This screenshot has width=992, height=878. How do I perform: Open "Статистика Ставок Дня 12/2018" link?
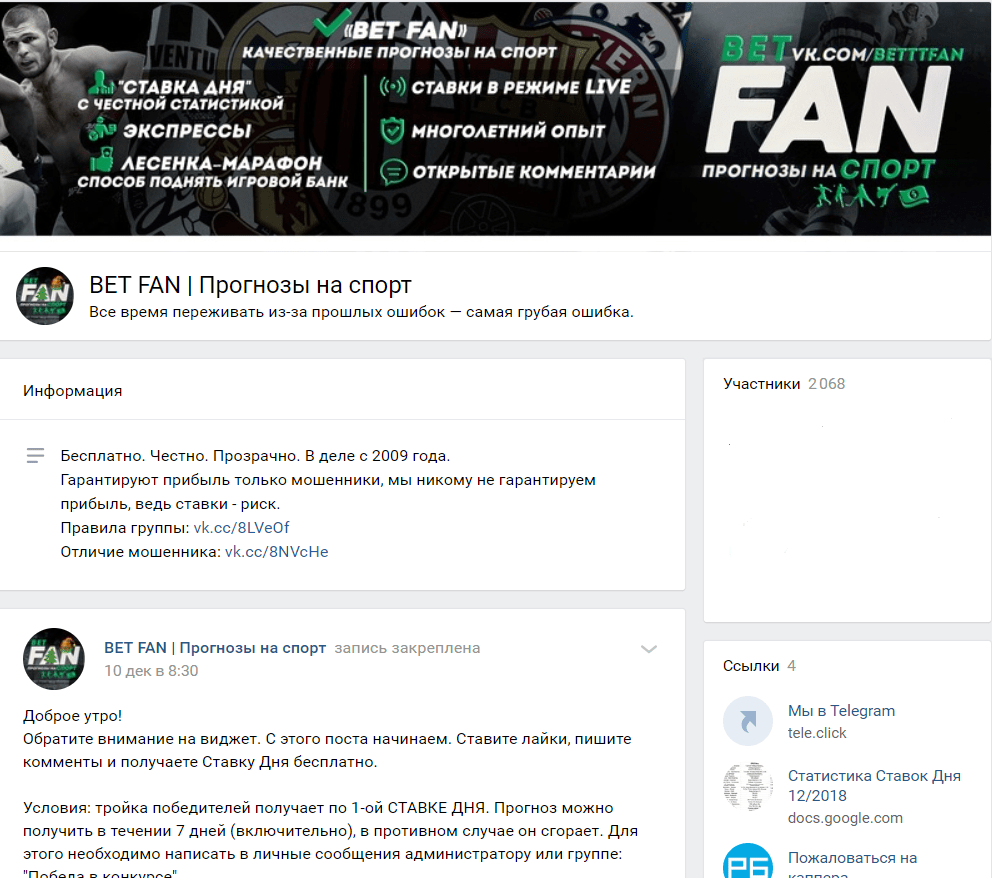tap(874, 786)
